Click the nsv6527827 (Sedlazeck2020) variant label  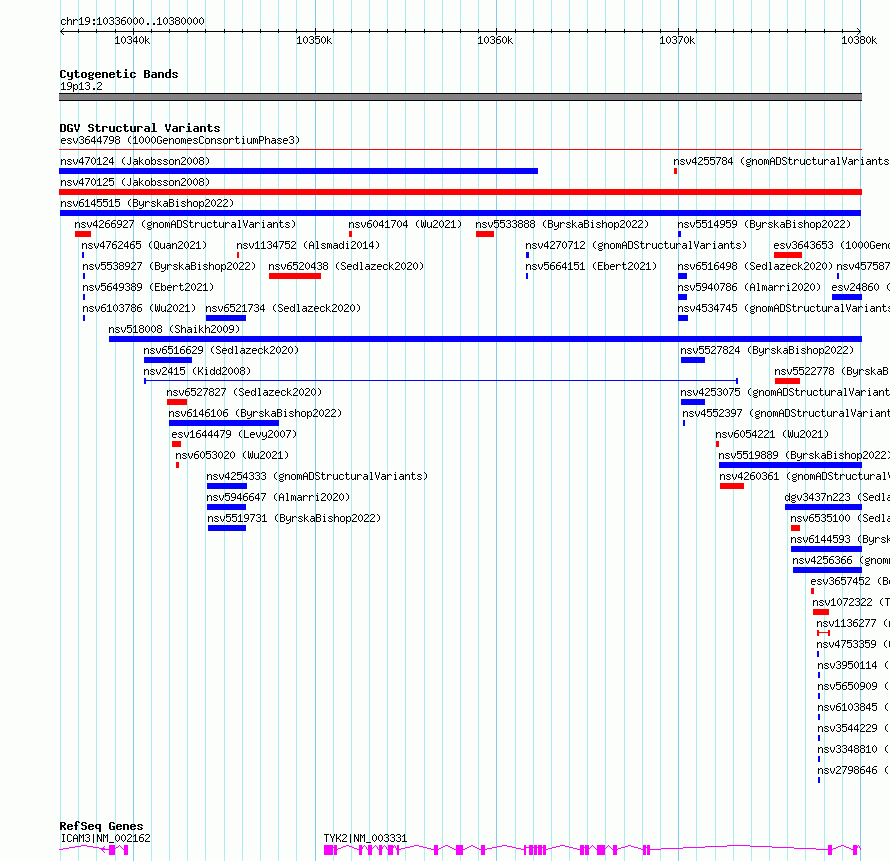(244, 392)
